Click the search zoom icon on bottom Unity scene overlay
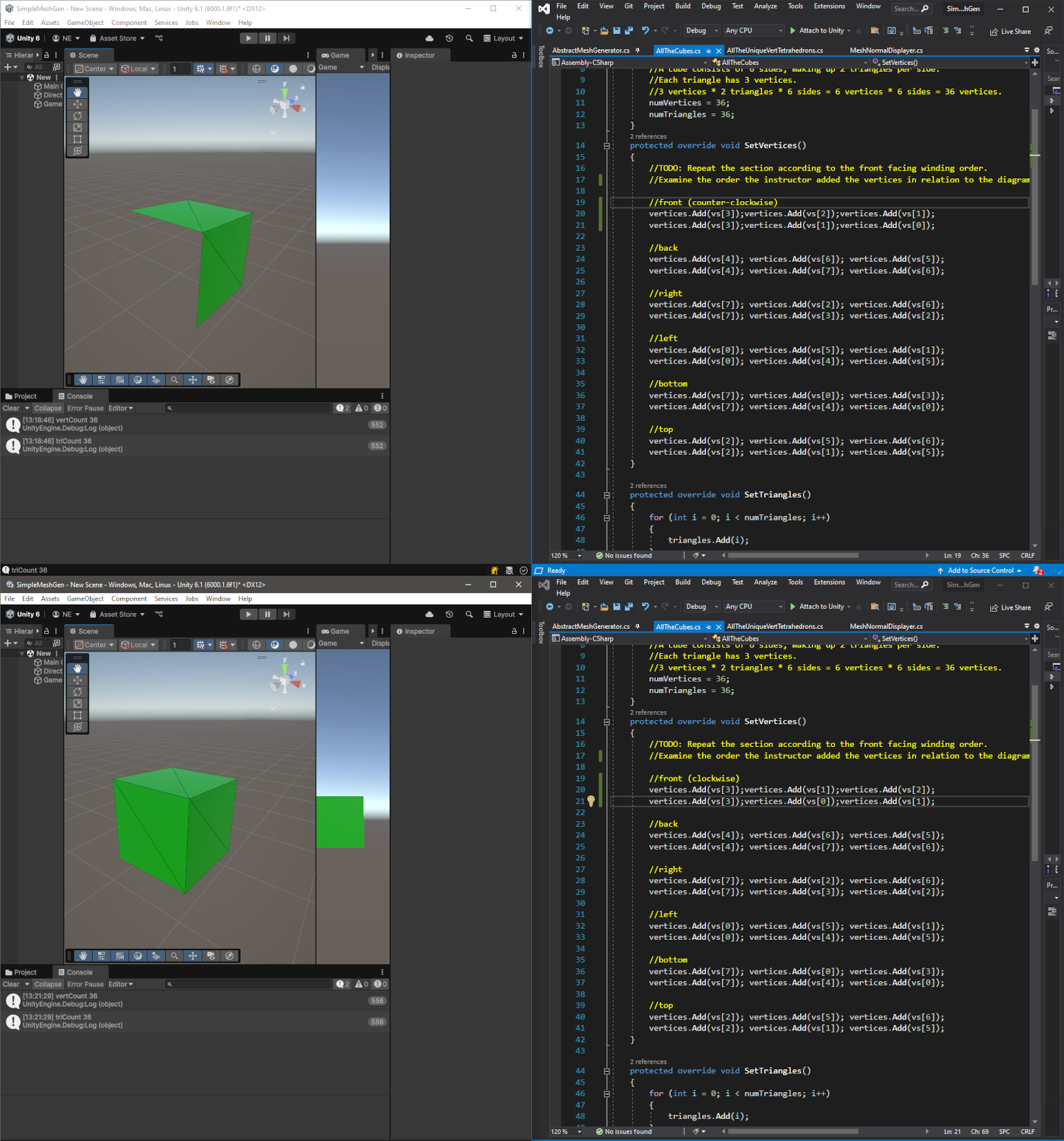 174,956
